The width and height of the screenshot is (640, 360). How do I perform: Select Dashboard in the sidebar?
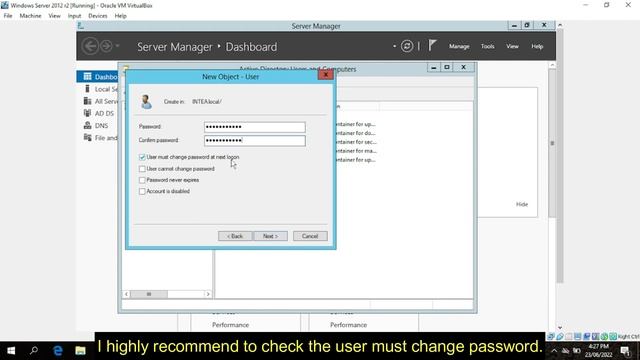[97, 77]
